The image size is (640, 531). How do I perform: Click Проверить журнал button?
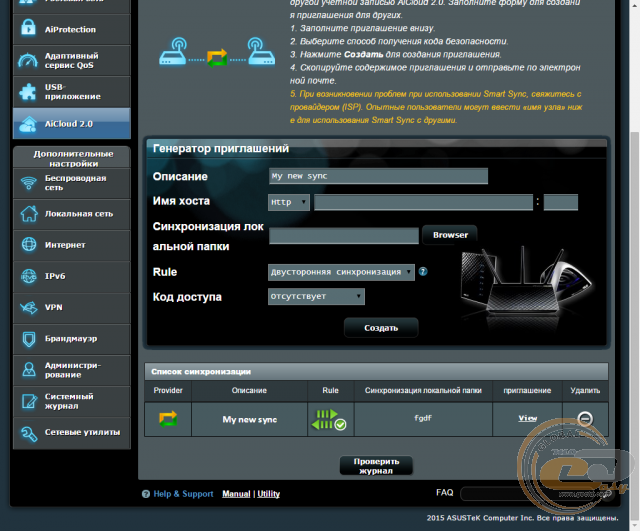(376, 466)
